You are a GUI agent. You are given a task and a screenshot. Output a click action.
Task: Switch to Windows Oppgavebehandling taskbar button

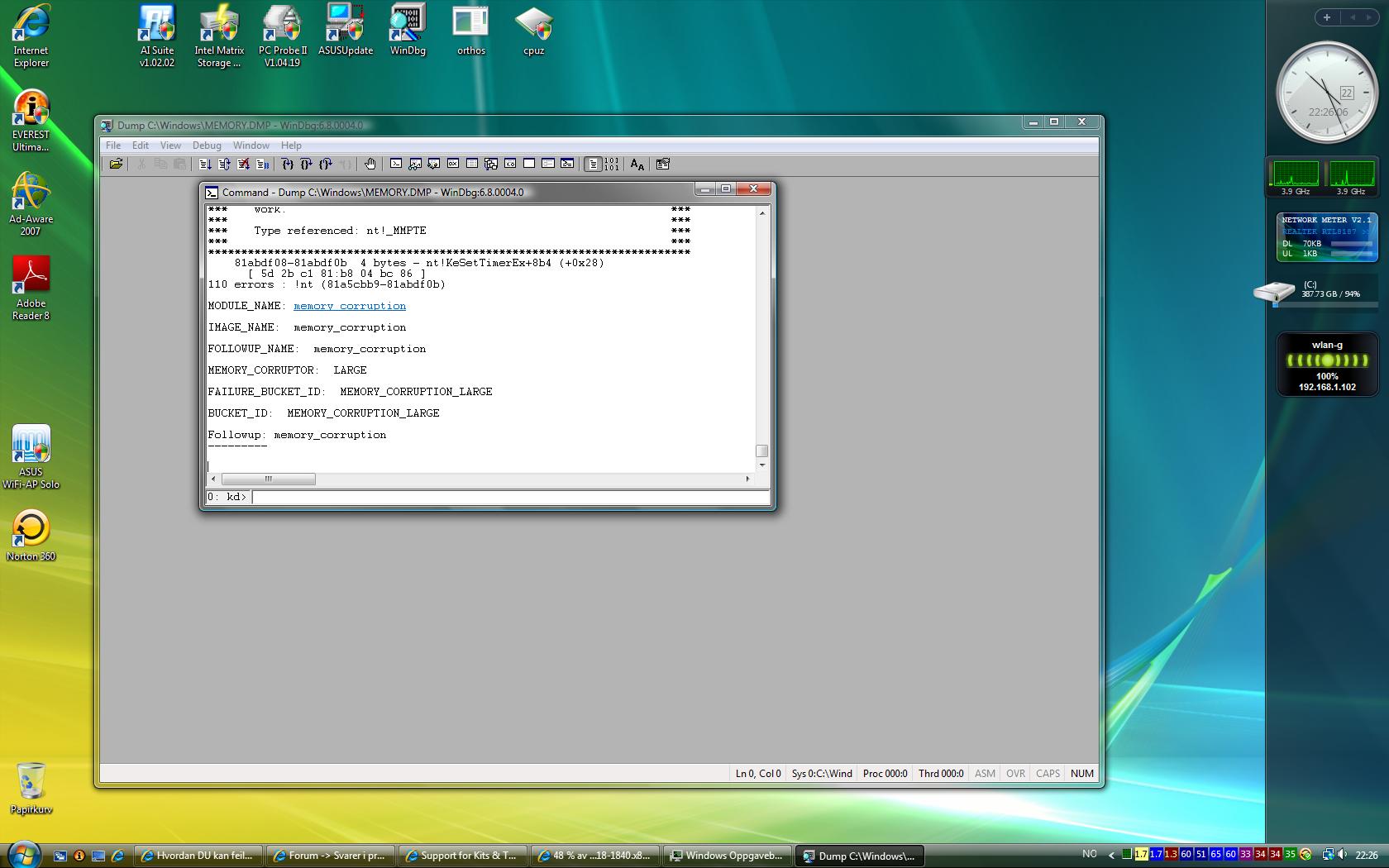pos(728,856)
